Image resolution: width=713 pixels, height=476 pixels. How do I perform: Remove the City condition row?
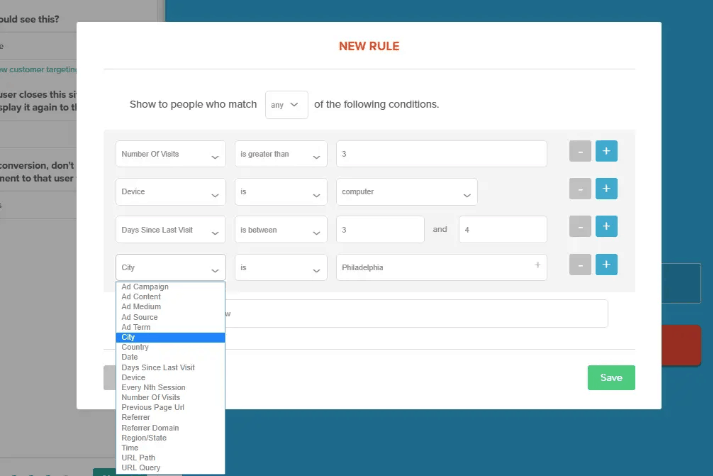pos(580,265)
